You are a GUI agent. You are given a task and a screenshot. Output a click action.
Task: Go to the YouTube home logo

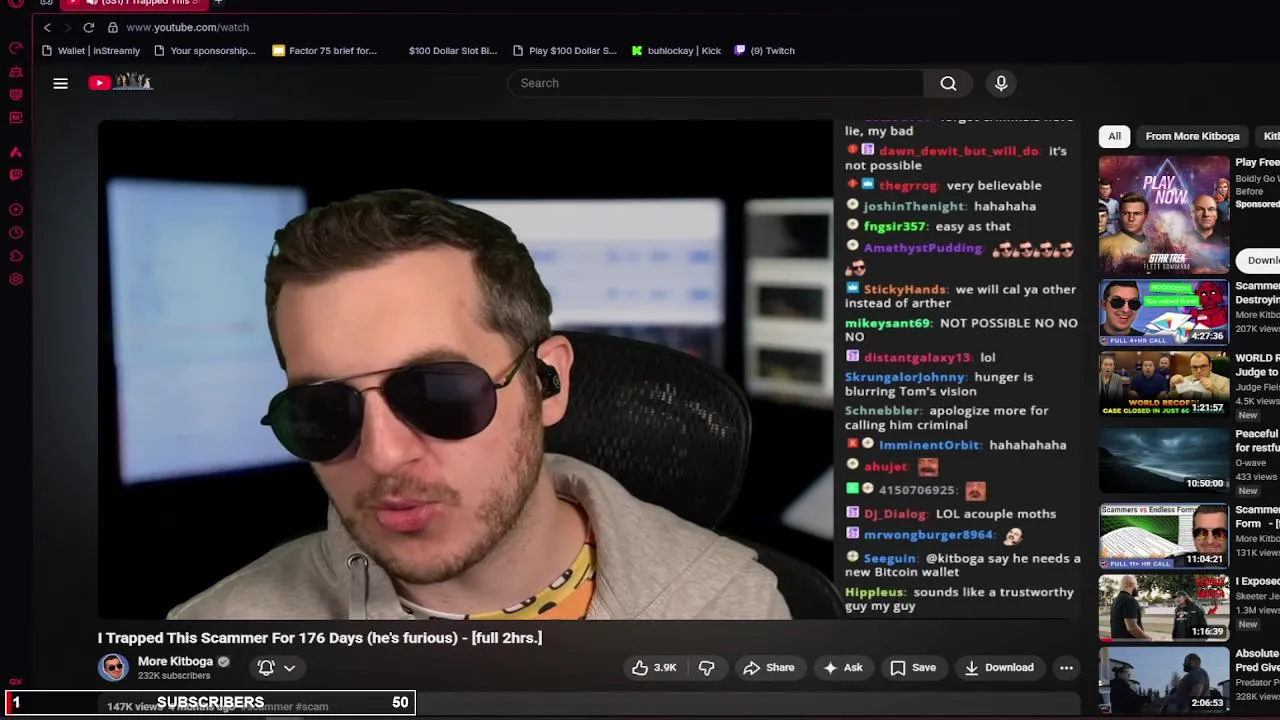[120, 83]
